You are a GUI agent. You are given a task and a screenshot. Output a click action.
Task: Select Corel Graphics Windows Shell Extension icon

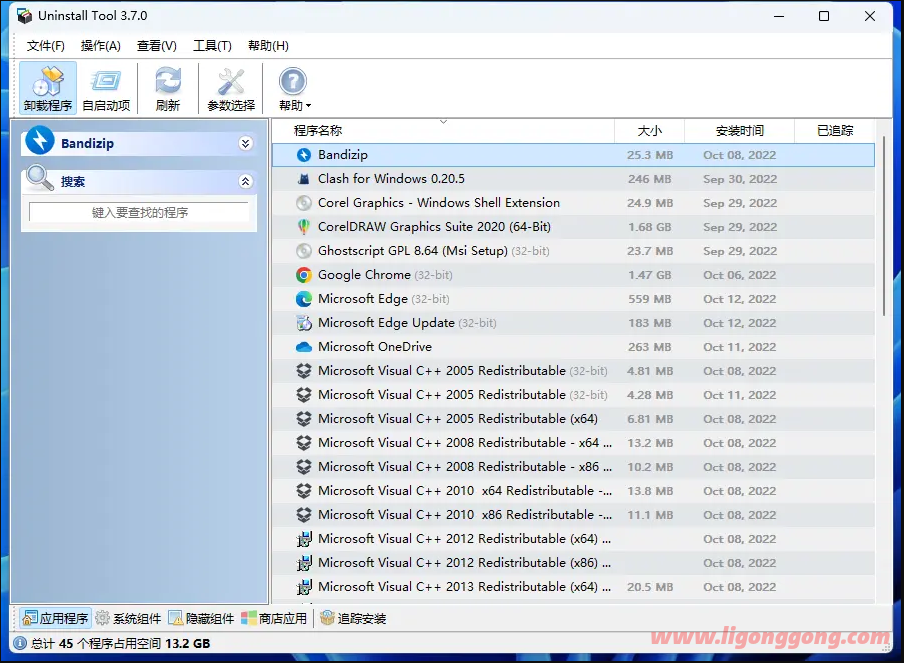304,203
